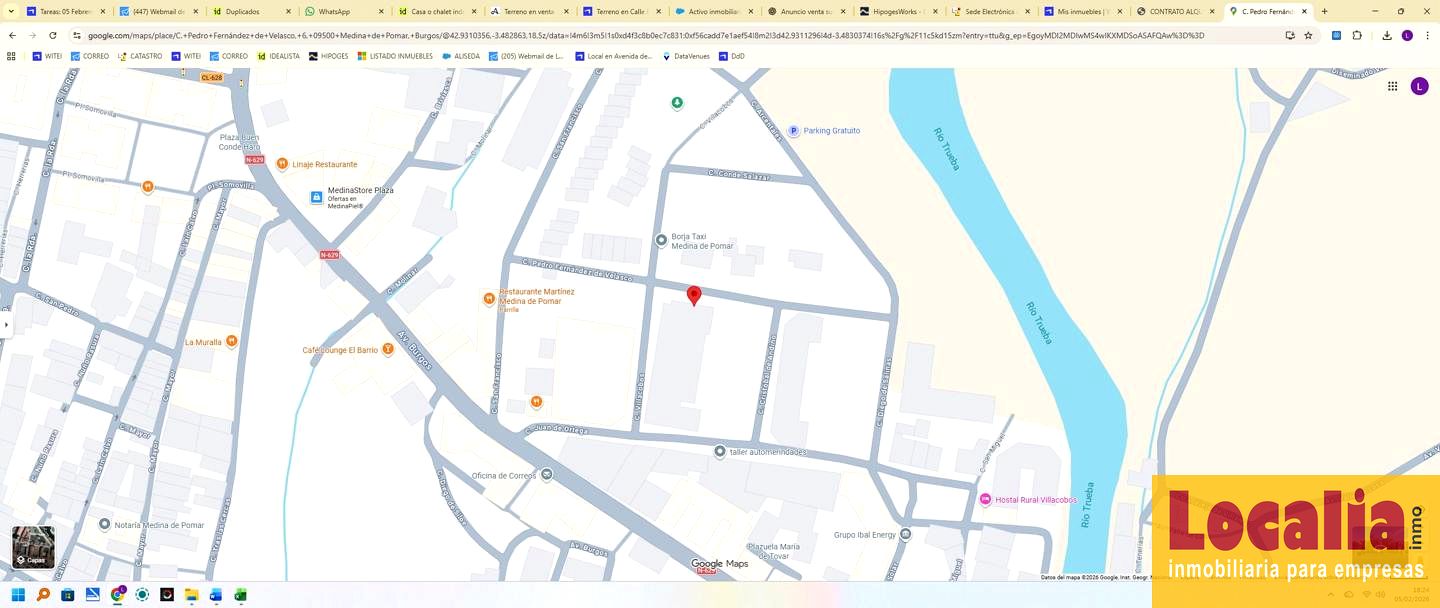Bookmark this page with the star icon
1440x608 pixels.
coord(1308,35)
